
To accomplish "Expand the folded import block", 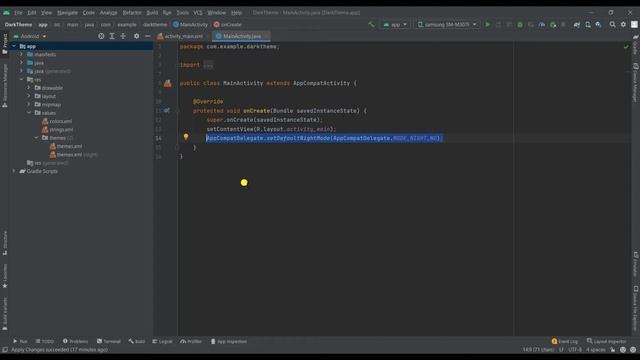I will click(208, 64).
